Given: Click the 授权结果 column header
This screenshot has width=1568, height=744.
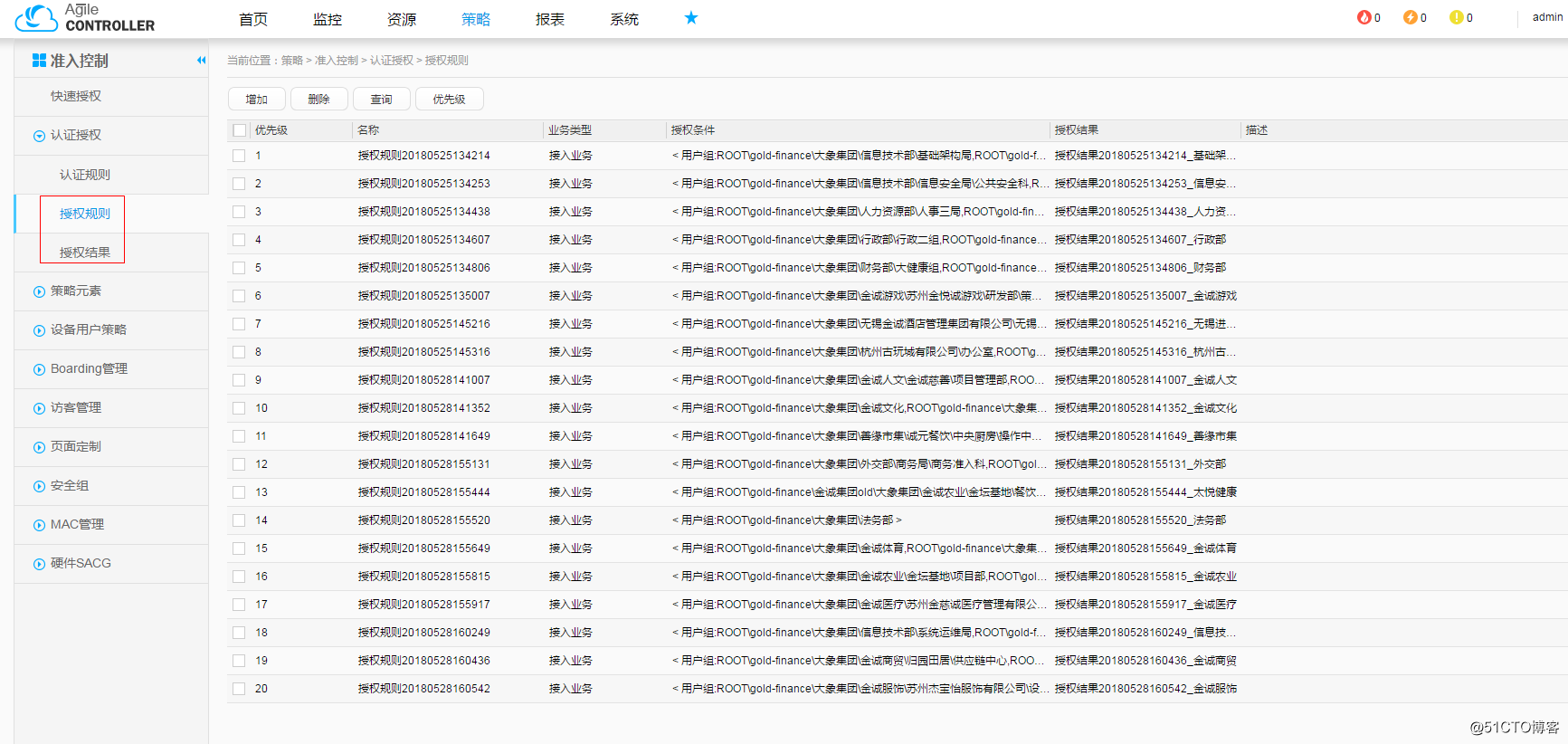Looking at the screenshot, I should pyautogui.click(x=1077, y=130).
